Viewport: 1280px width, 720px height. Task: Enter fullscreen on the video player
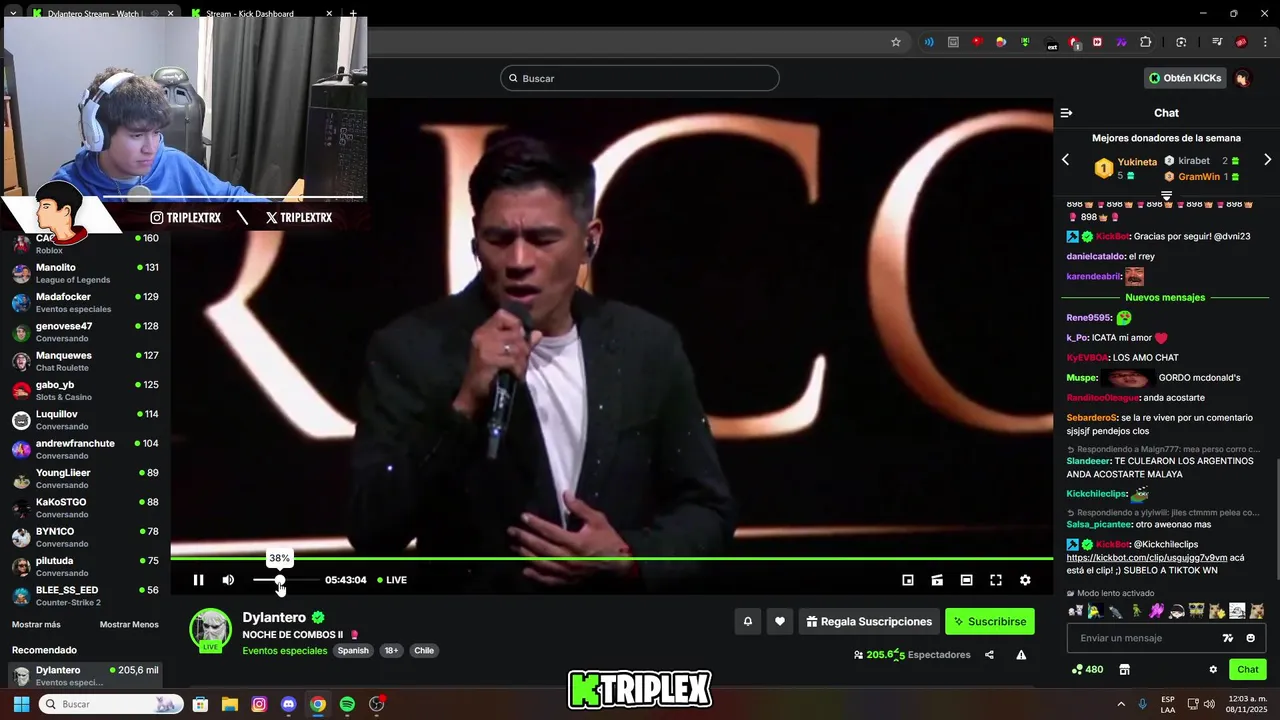click(x=996, y=580)
